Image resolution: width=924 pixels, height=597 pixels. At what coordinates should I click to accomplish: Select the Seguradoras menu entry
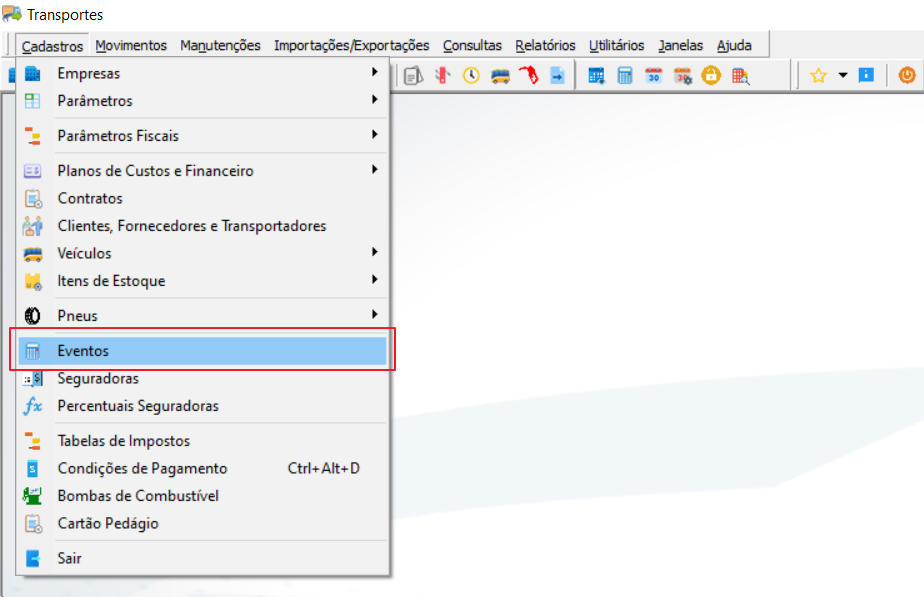pos(203,378)
